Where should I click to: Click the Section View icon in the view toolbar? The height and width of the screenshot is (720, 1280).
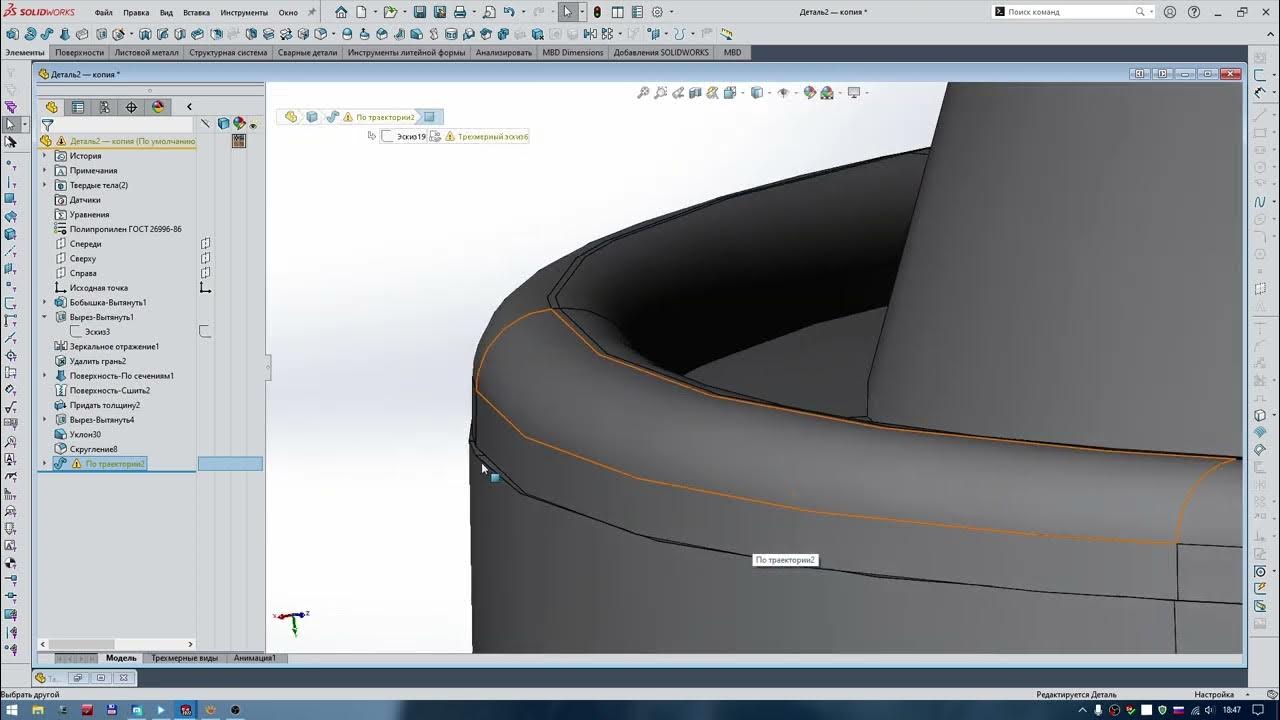(696, 93)
